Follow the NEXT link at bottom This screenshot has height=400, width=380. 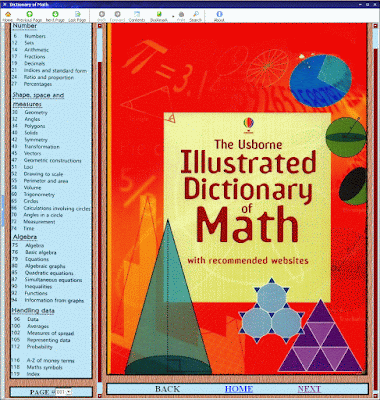[x=309, y=389]
